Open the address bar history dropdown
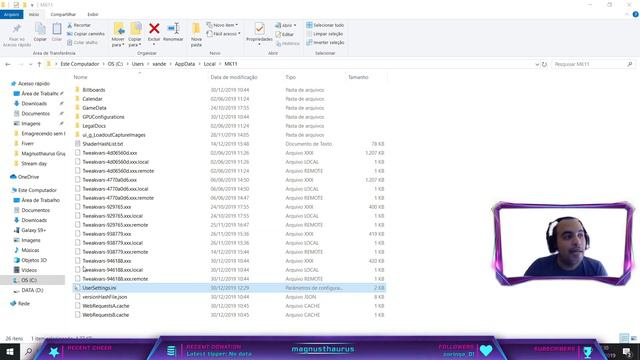The height and width of the screenshot is (360, 640). click(537, 64)
